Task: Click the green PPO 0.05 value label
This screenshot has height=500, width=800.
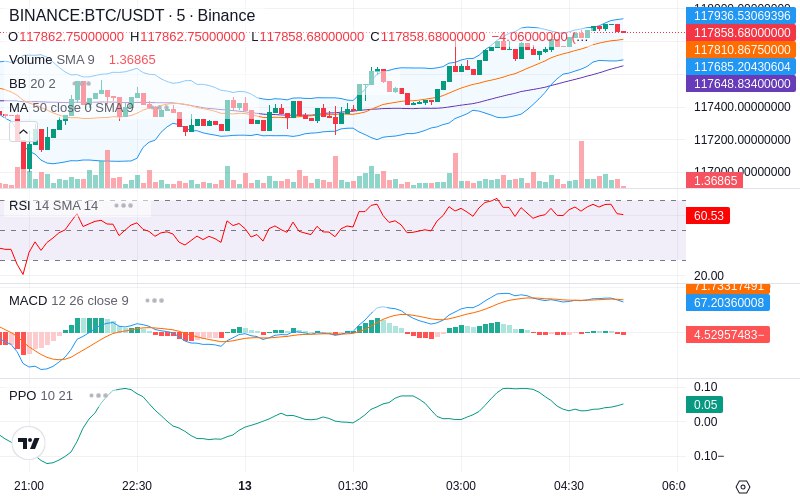Action: click(x=705, y=405)
